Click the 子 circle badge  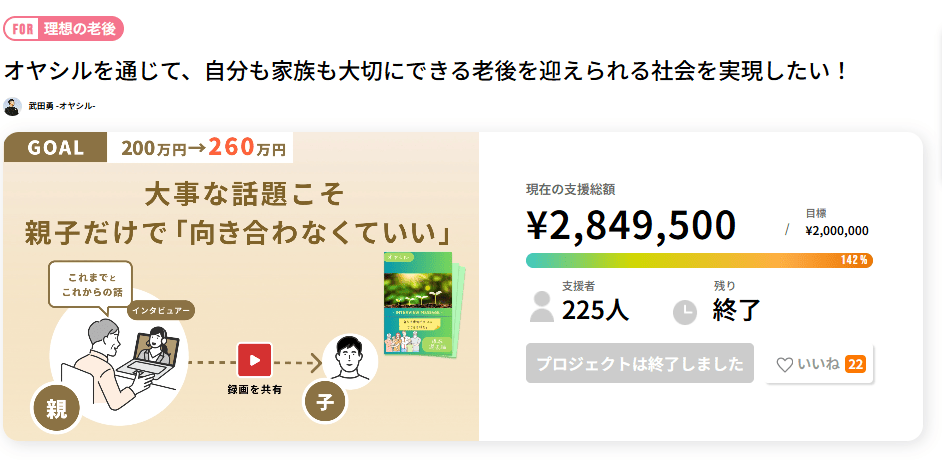click(x=325, y=402)
